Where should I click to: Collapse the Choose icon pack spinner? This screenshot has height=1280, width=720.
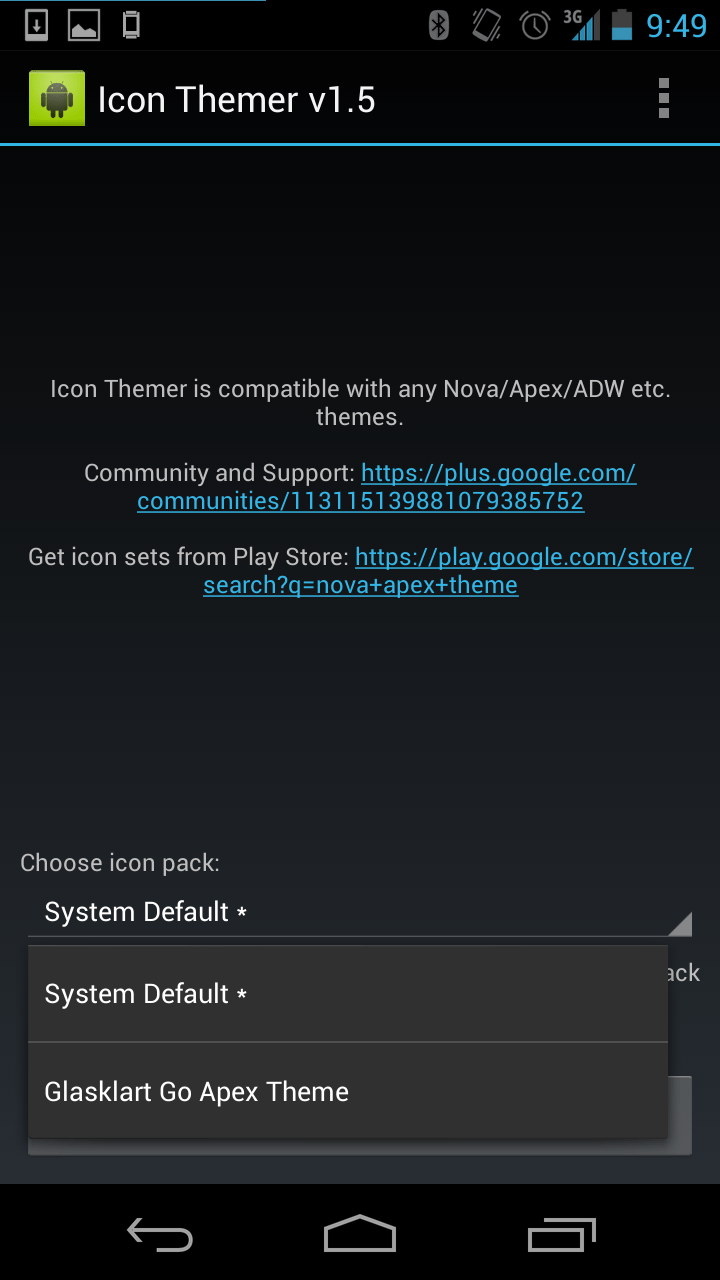click(360, 912)
